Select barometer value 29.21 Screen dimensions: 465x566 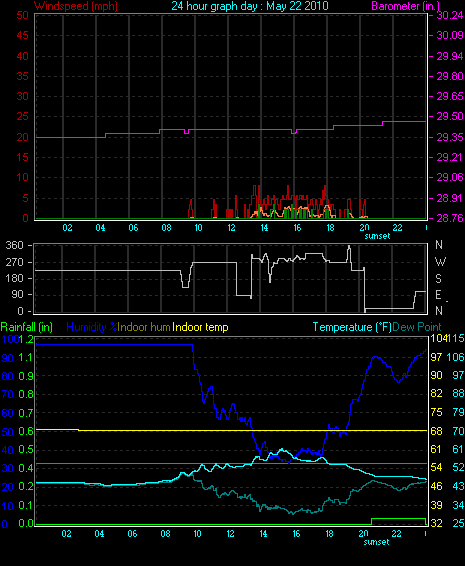click(x=450, y=157)
